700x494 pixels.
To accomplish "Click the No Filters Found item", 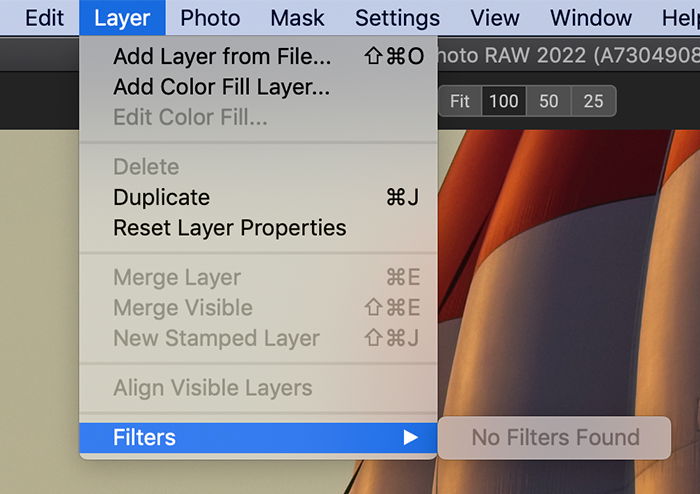I will [x=554, y=437].
